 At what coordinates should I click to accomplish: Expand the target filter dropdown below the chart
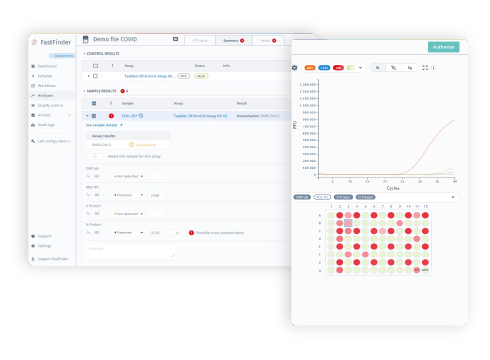(453, 197)
